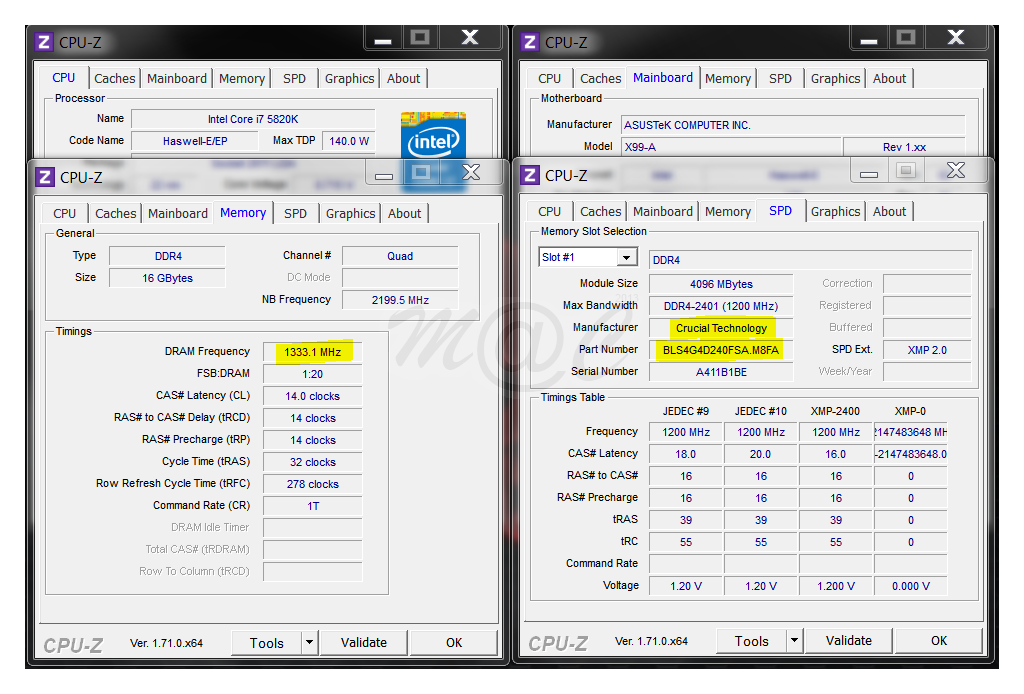1024x694 pixels.
Task: Minimize the back Mainboard tab window
Action: pos(869,39)
